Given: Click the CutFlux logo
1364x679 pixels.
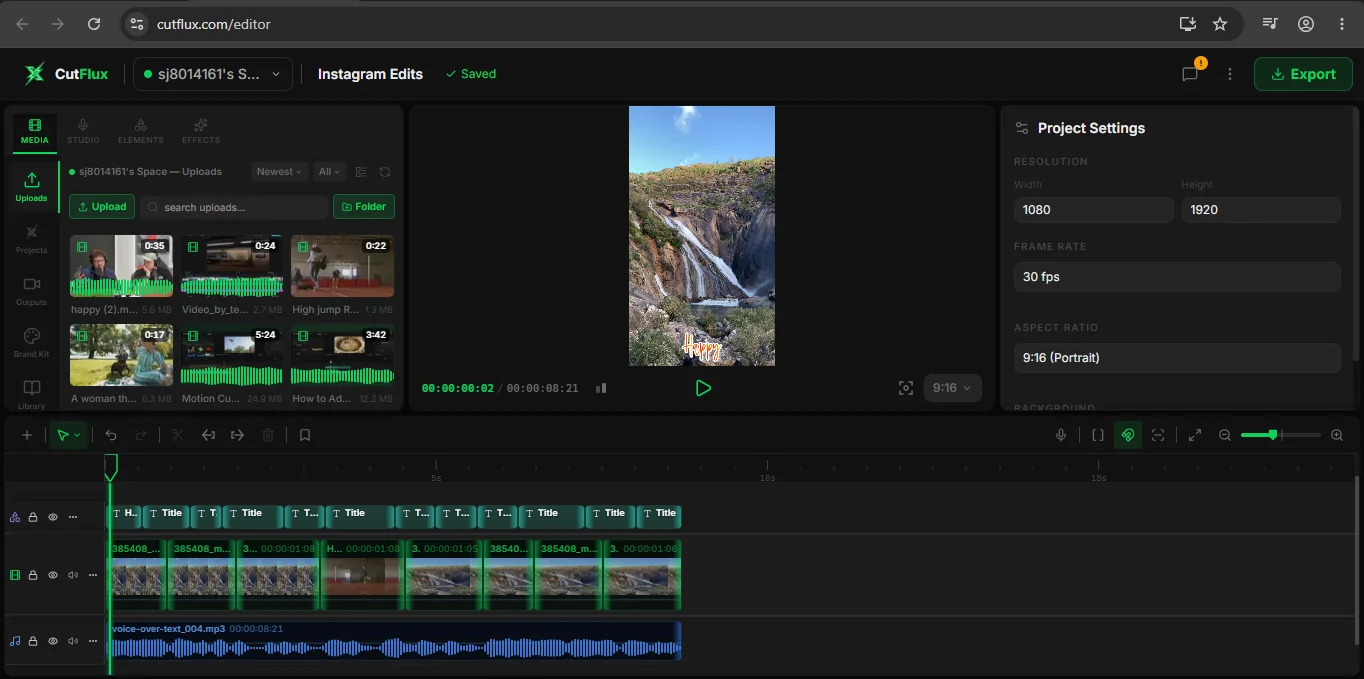Looking at the screenshot, I should click(x=67, y=74).
